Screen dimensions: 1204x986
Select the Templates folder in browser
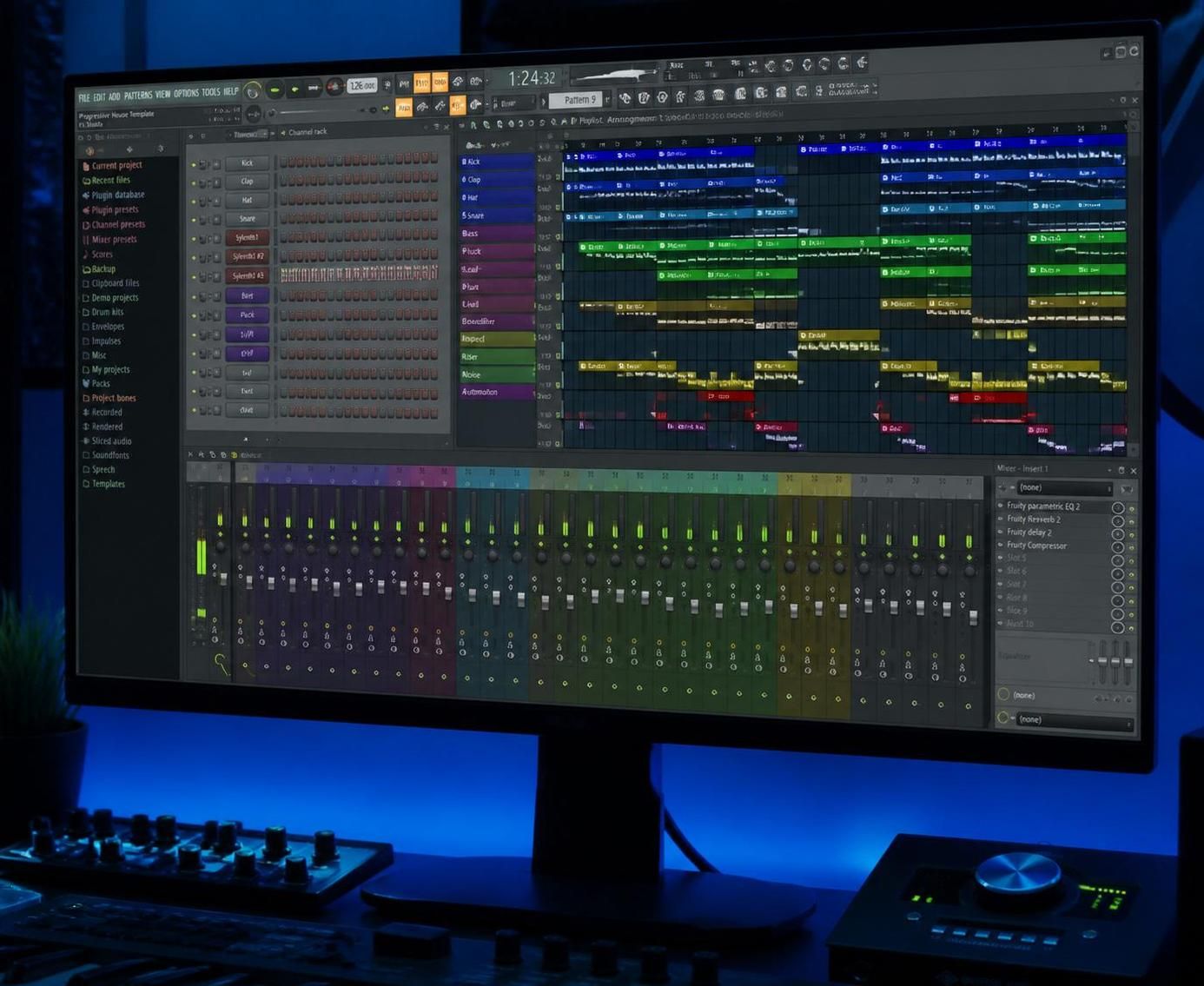108,484
